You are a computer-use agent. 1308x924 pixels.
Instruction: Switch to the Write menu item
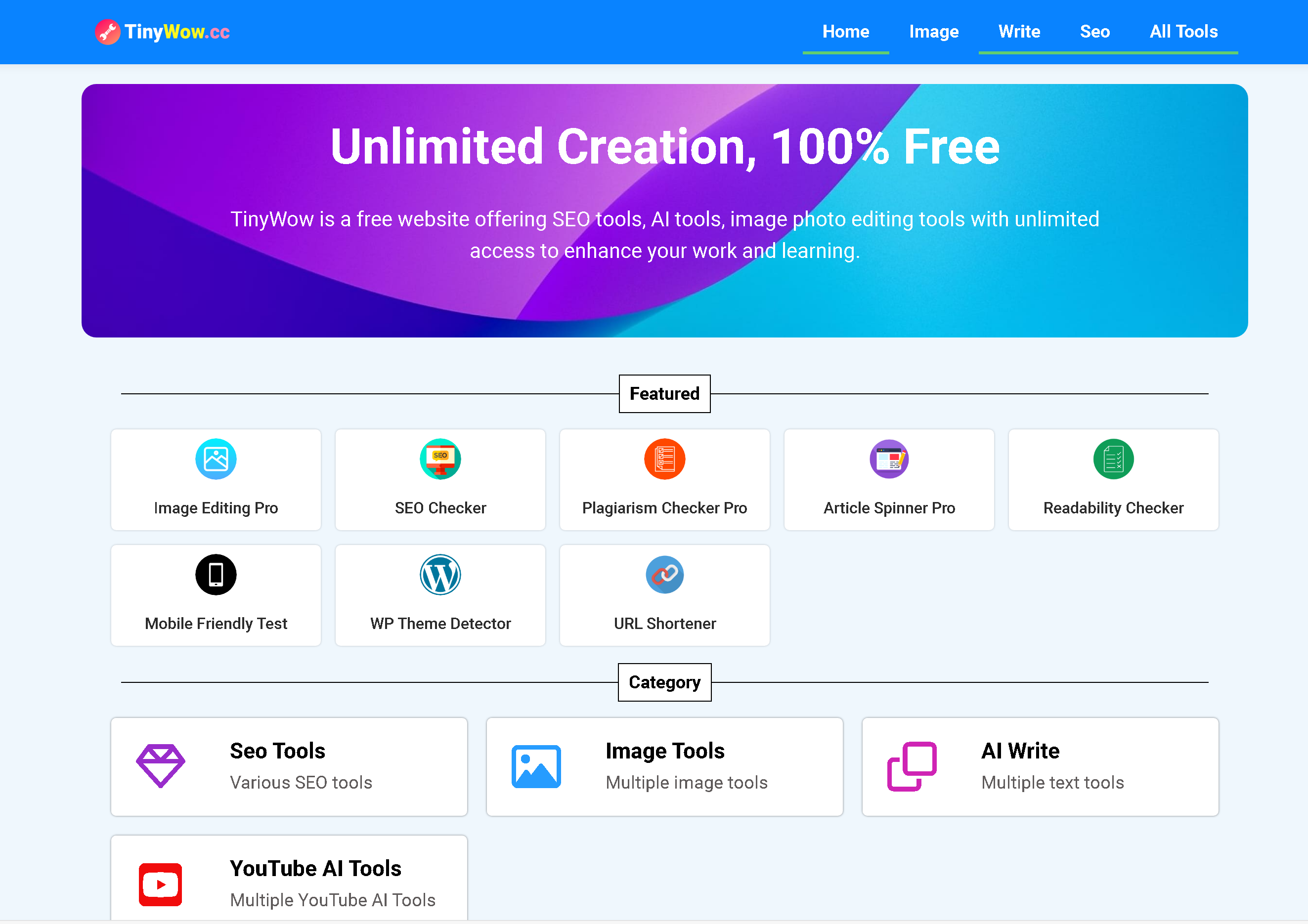(1019, 32)
